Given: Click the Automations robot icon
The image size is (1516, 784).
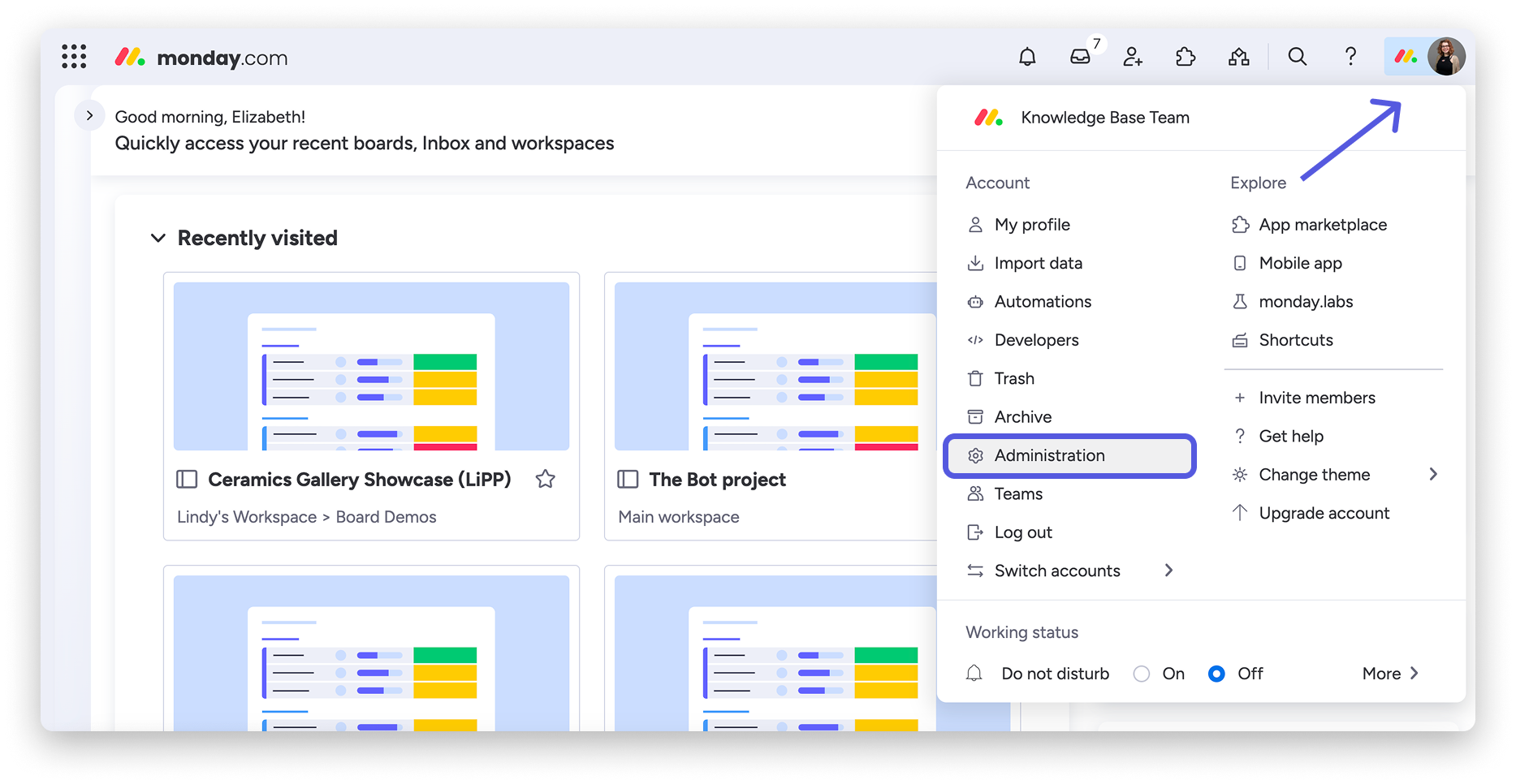Looking at the screenshot, I should click(975, 302).
